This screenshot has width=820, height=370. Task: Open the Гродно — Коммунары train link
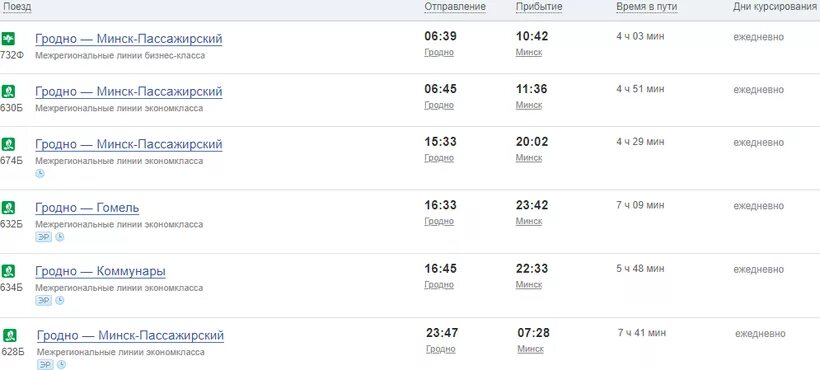[100, 272]
